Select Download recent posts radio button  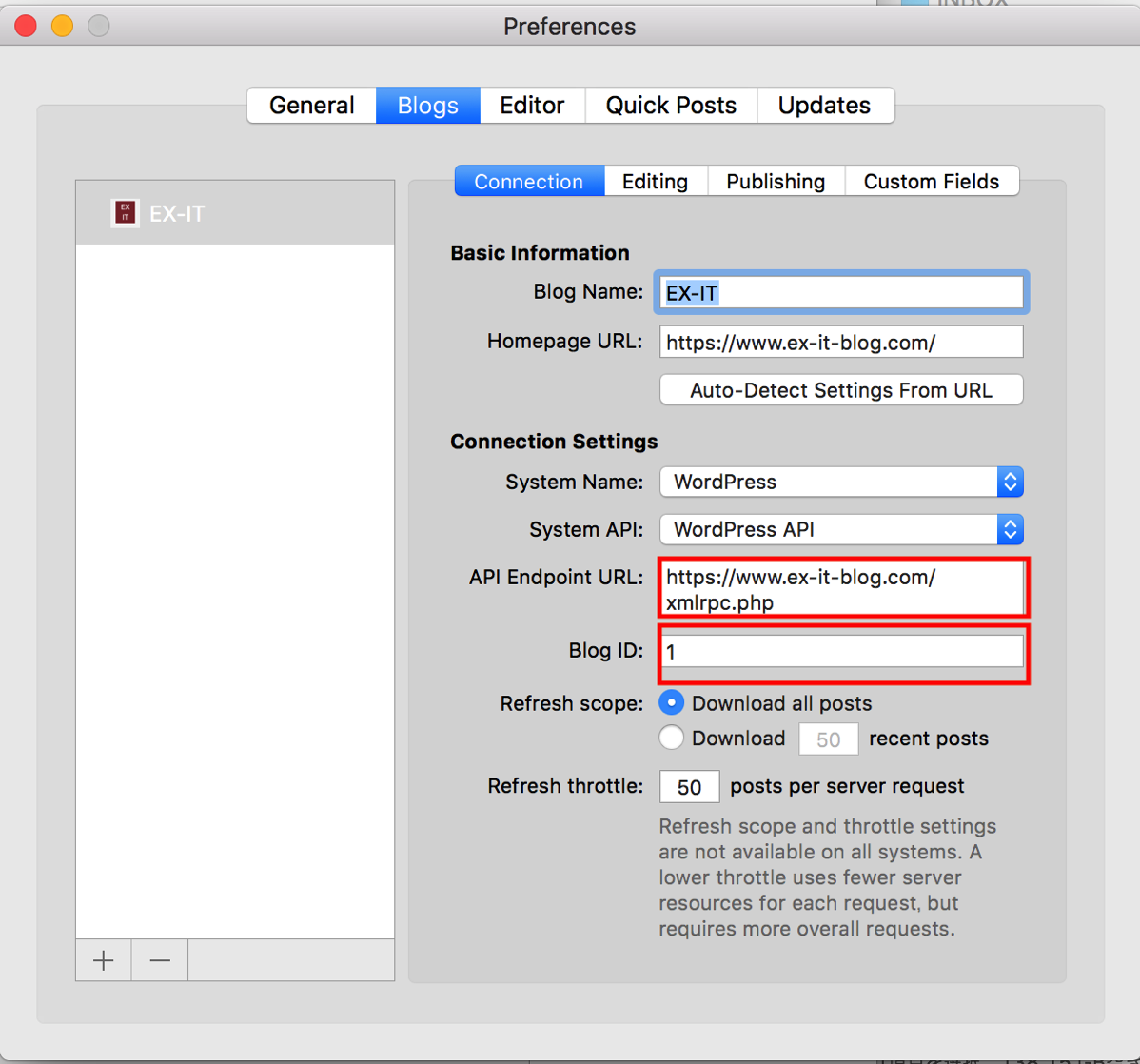coord(671,738)
